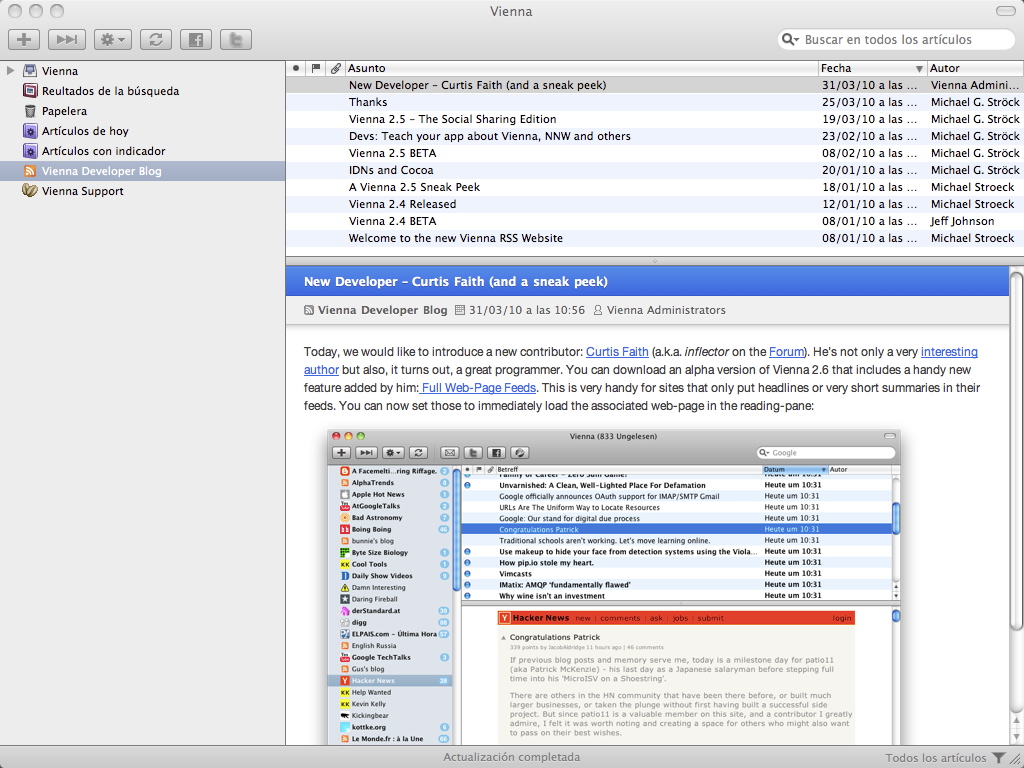Sort by unread status column header

[x=296, y=68]
